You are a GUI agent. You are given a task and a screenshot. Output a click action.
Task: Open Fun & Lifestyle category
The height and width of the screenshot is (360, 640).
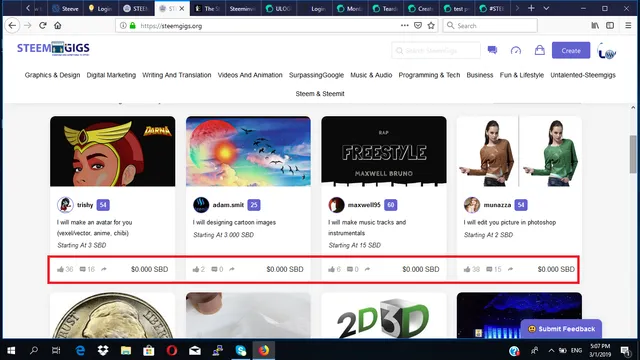point(522,75)
